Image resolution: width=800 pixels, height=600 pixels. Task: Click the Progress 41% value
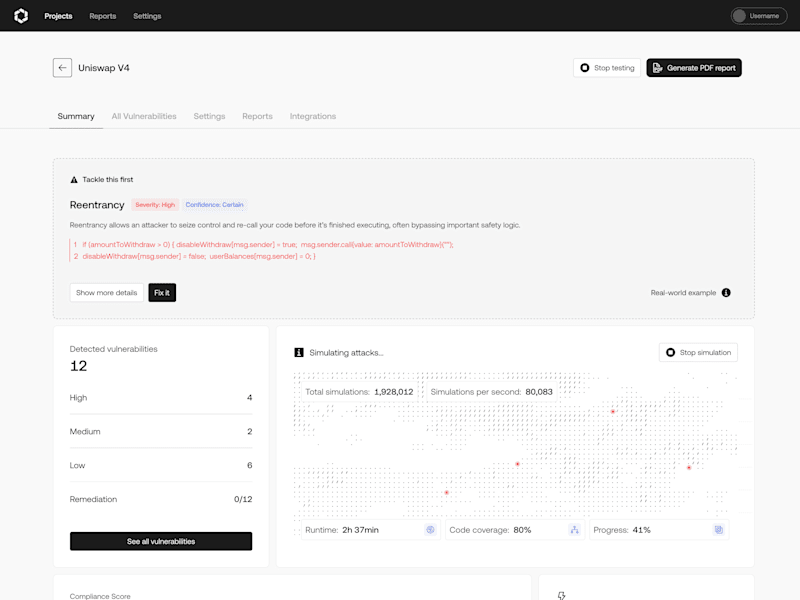[641, 530]
